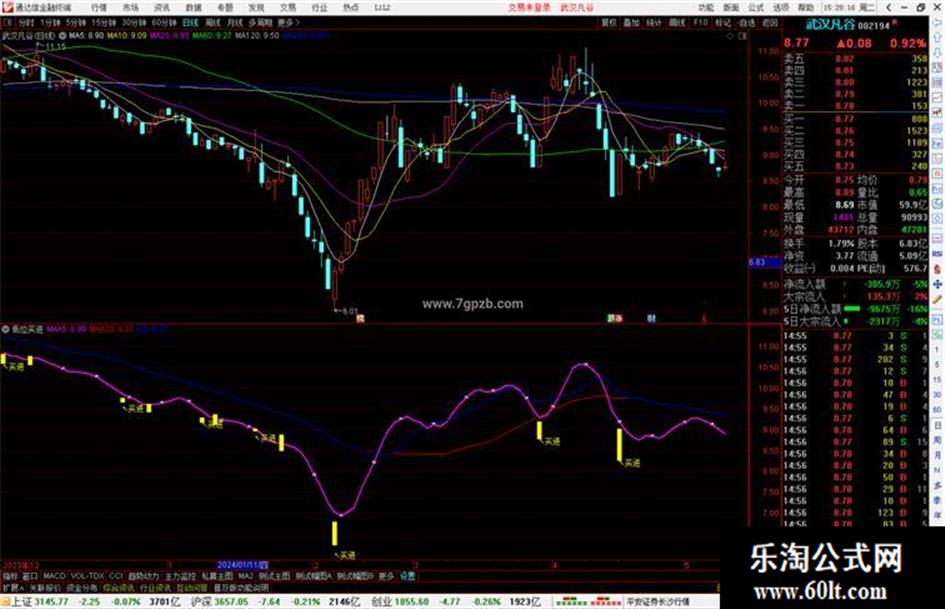
Task: Click the back arrow beside window controls
Action: click(x=888, y=7)
